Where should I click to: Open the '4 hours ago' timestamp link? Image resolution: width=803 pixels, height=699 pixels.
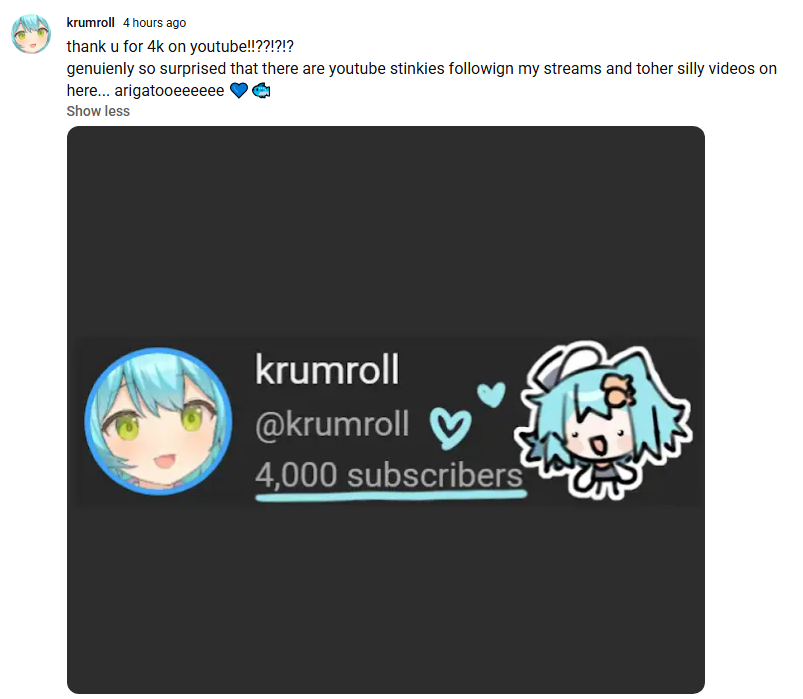[x=154, y=23]
